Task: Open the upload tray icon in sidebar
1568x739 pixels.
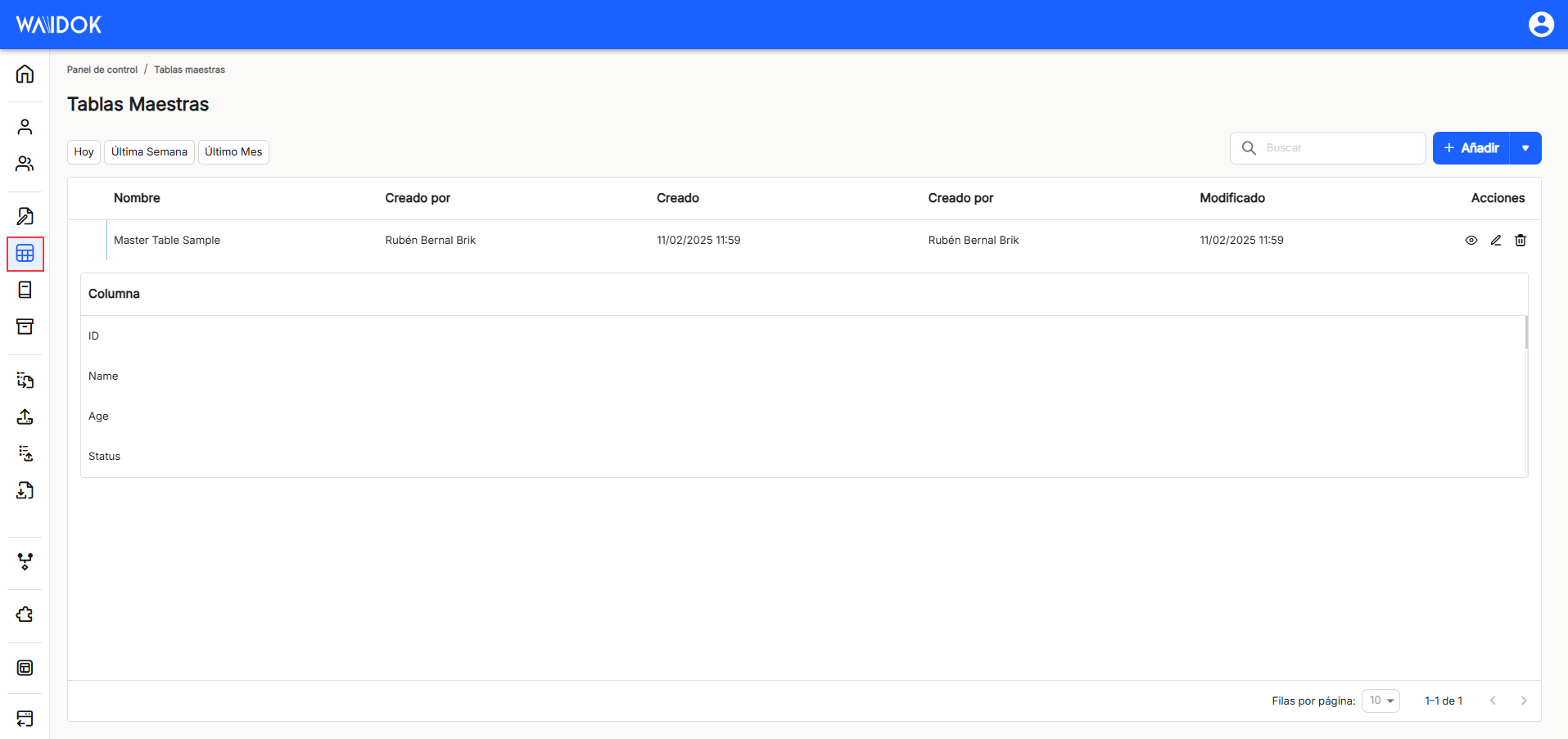Action: pos(25,417)
